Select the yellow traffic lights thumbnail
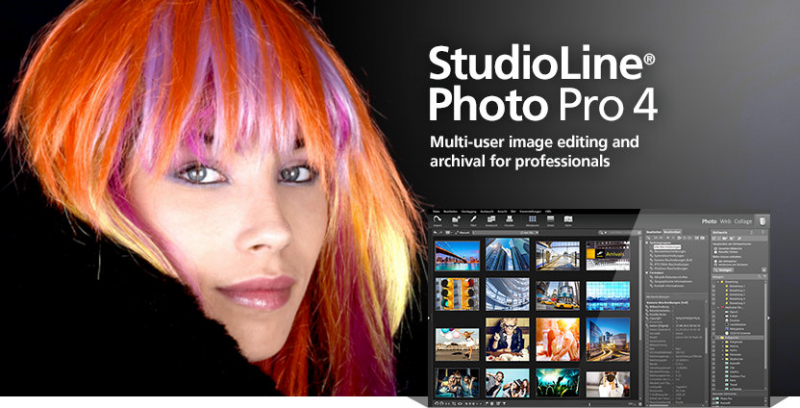This screenshot has width=800, height=408. pyautogui.click(x=457, y=294)
